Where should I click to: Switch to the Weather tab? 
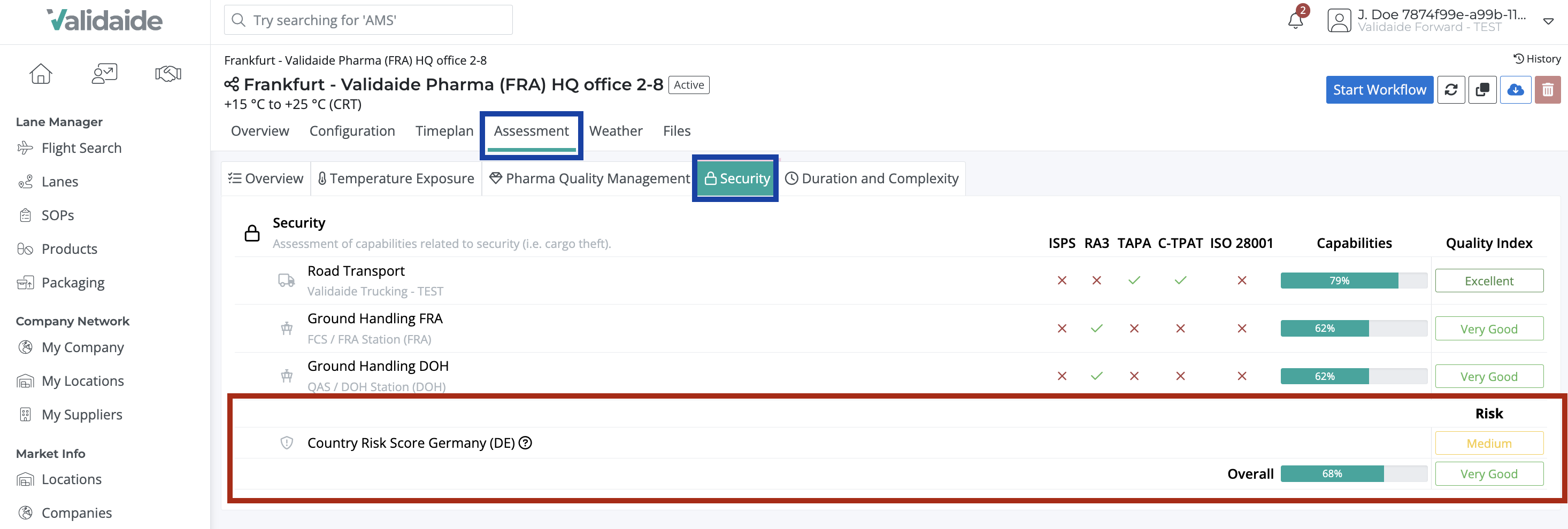[x=616, y=131]
